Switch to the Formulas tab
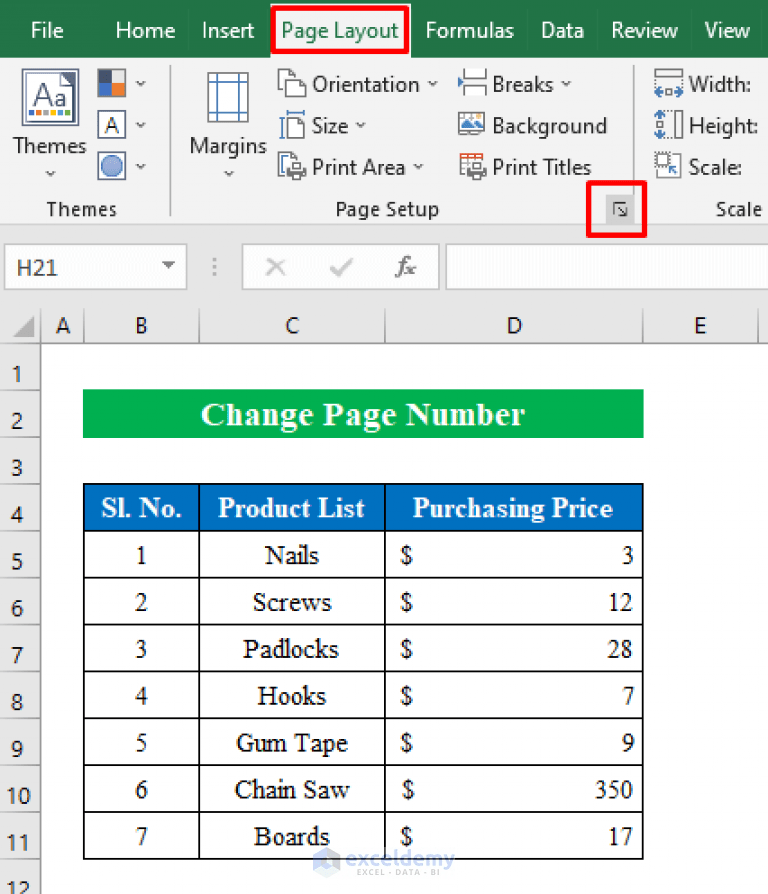The height and width of the screenshot is (894, 768). pyautogui.click(x=469, y=30)
